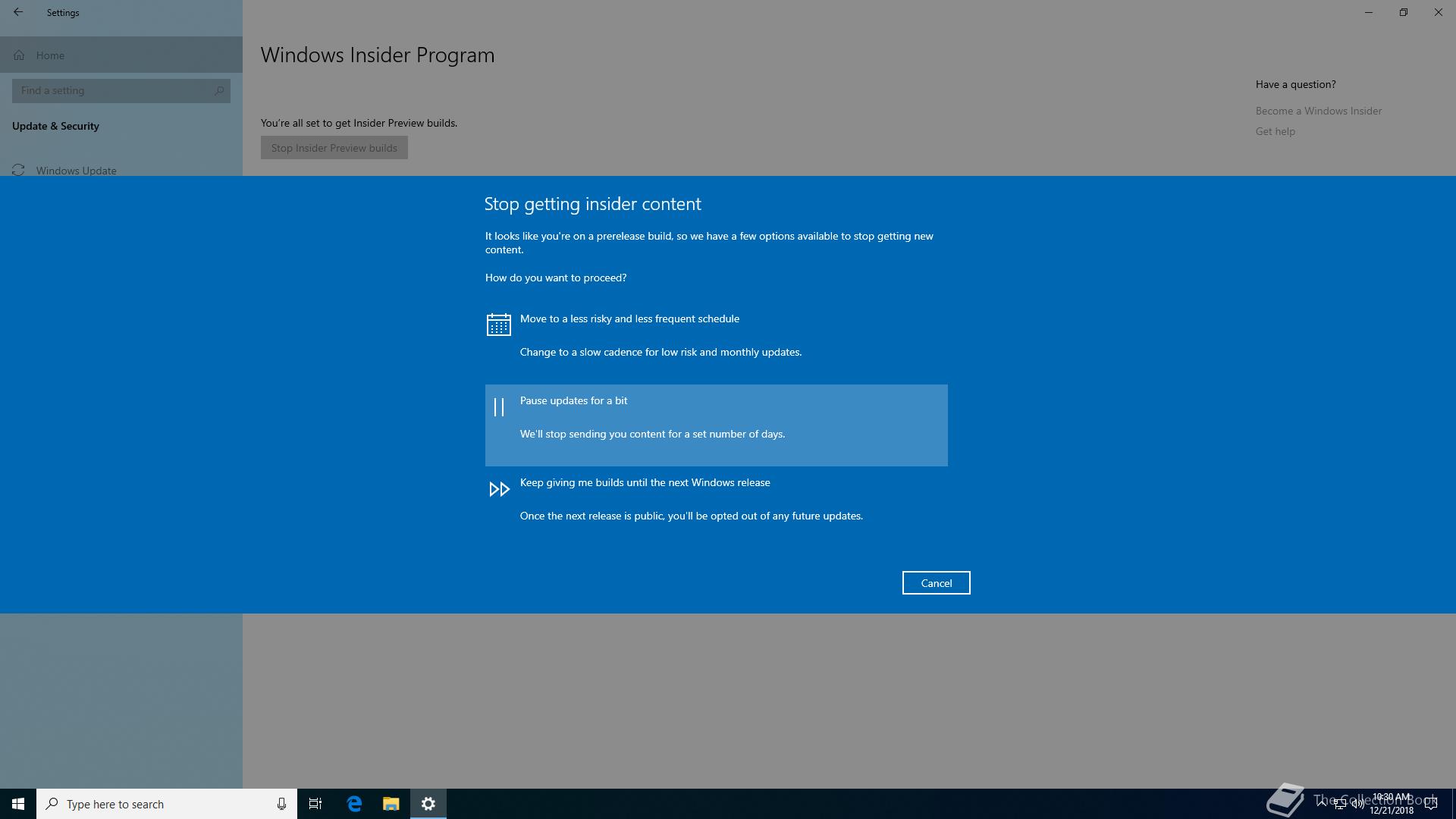Open Windows Update sidebar item
The height and width of the screenshot is (819, 1456).
pos(76,170)
